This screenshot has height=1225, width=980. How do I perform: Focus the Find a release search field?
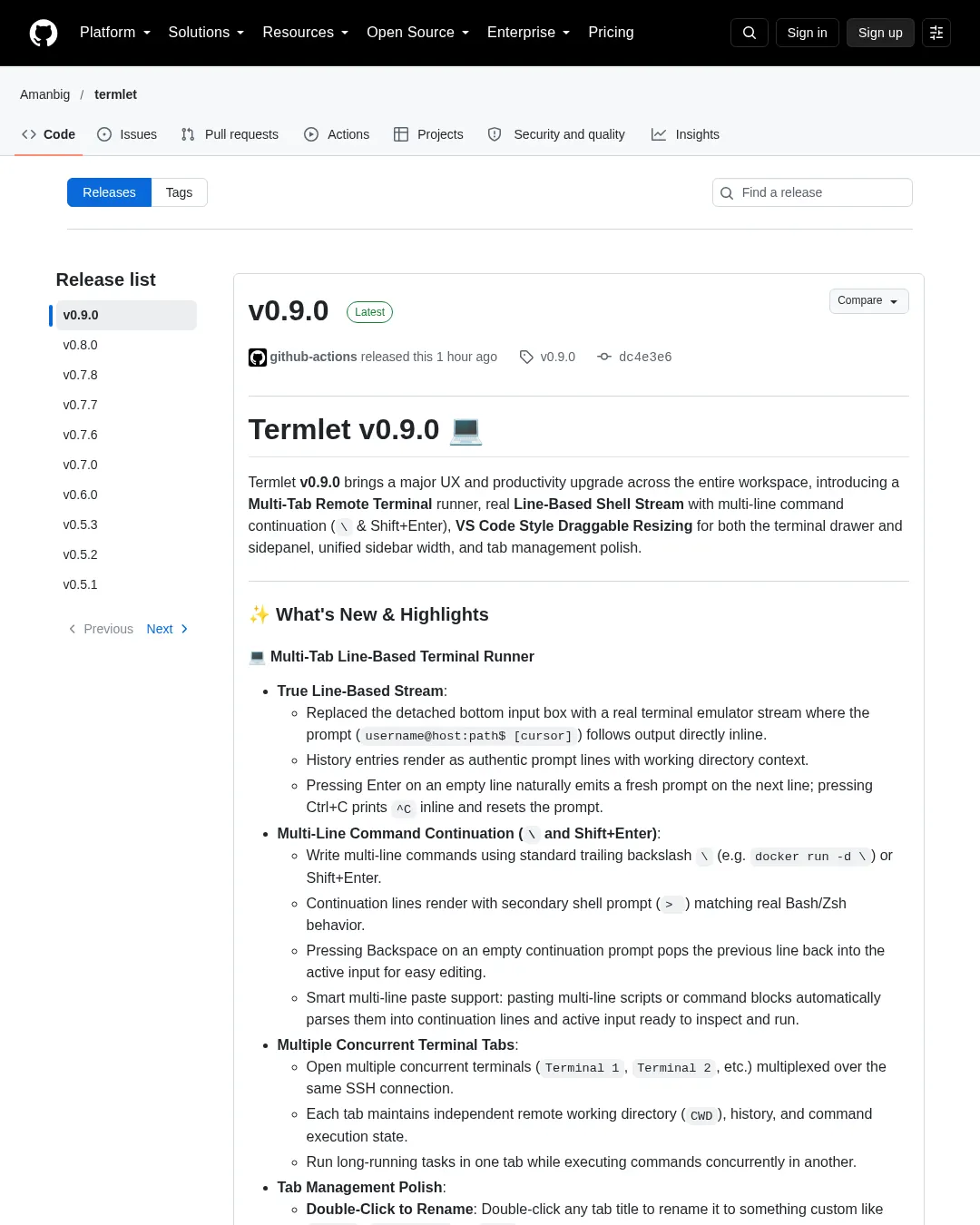[x=812, y=192]
